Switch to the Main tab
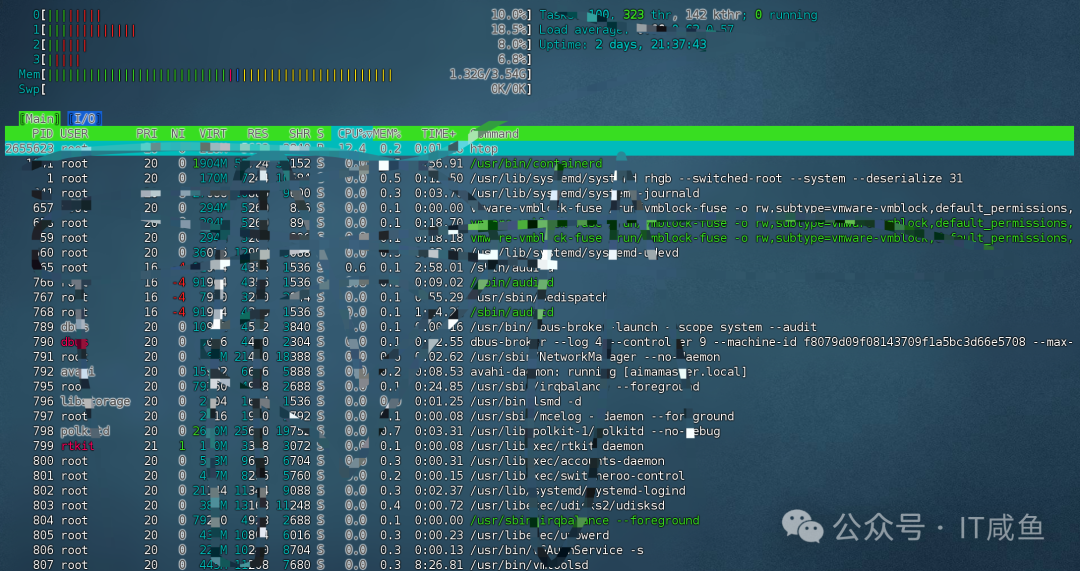Image resolution: width=1080 pixels, height=571 pixels. click(x=39, y=119)
